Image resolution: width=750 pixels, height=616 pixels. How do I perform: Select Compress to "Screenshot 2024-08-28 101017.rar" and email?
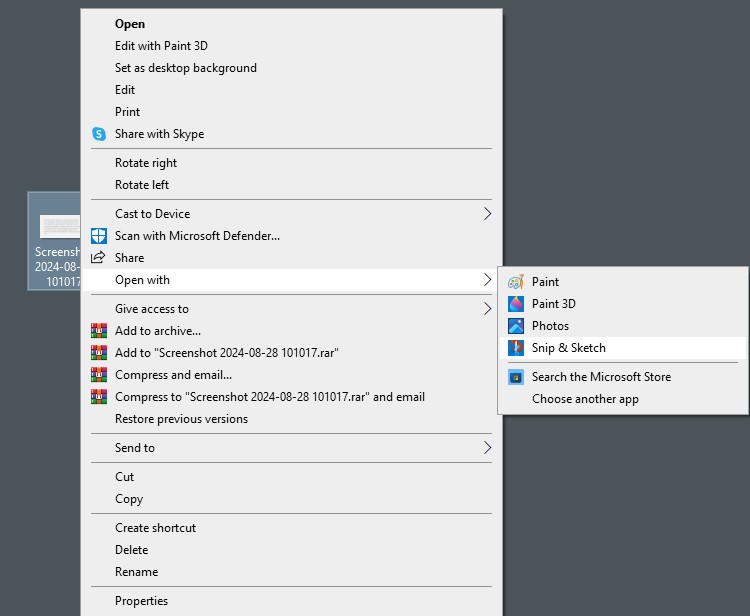coord(291,397)
